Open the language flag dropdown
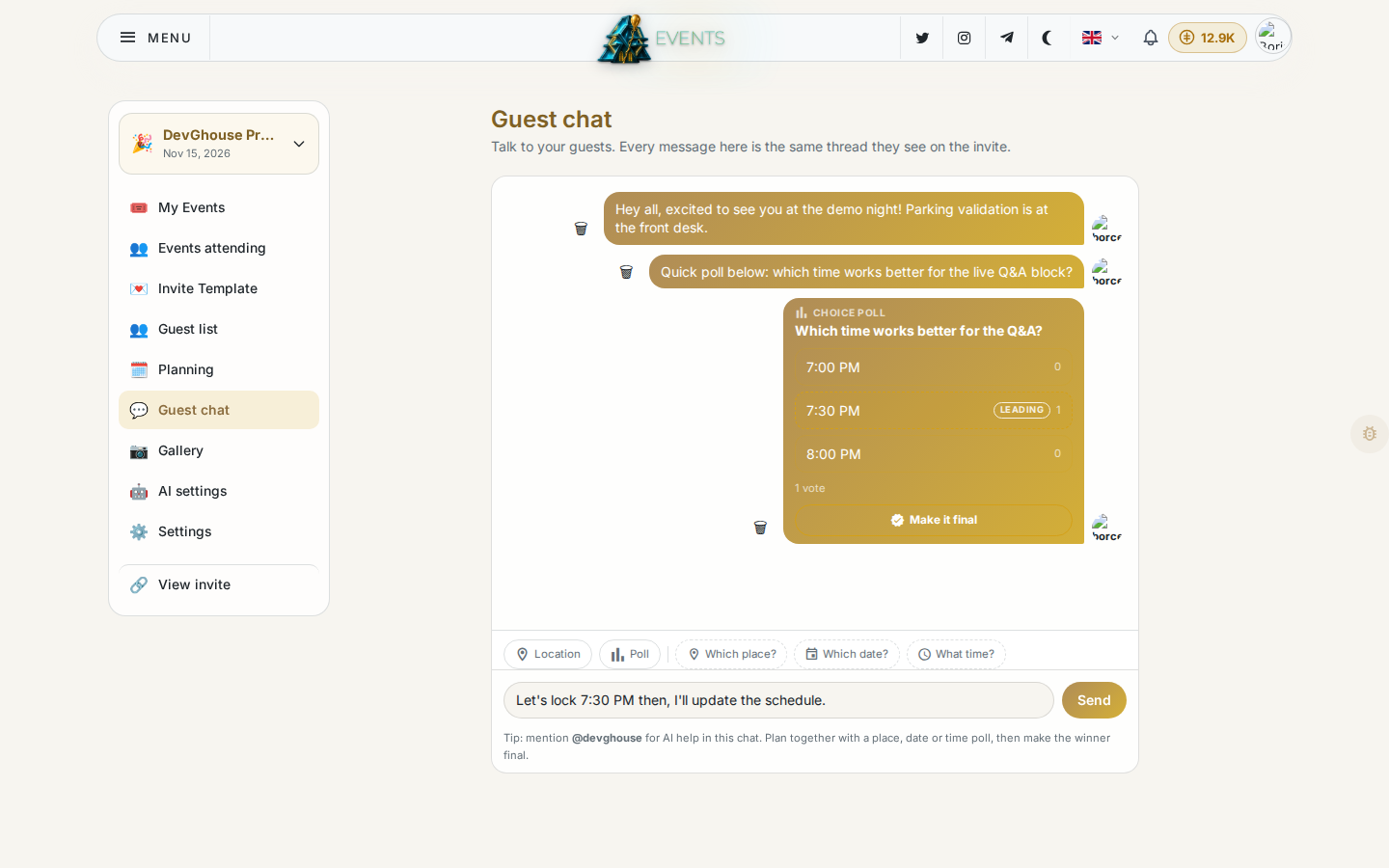Image resolution: width=1389 pixels, height=868 pixels. (1100, 38)
